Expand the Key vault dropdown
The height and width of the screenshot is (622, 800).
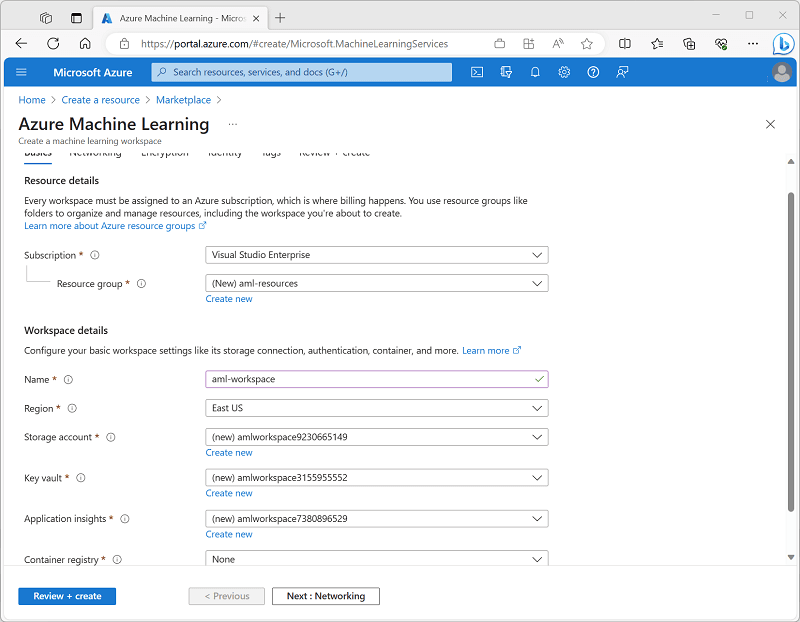(x=377, y=478)
